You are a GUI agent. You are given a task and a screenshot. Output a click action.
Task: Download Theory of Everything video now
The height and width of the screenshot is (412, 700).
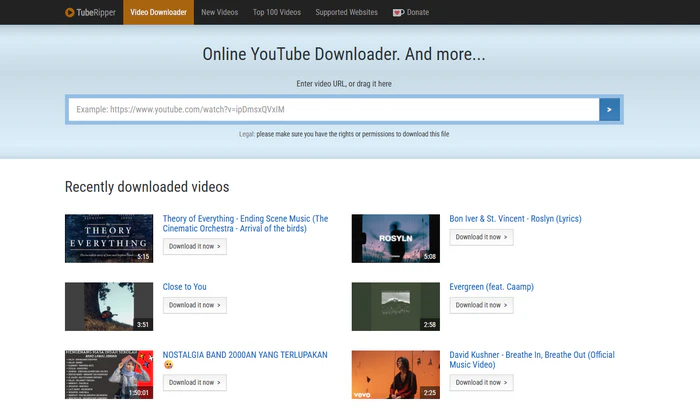tap(194, 246)
